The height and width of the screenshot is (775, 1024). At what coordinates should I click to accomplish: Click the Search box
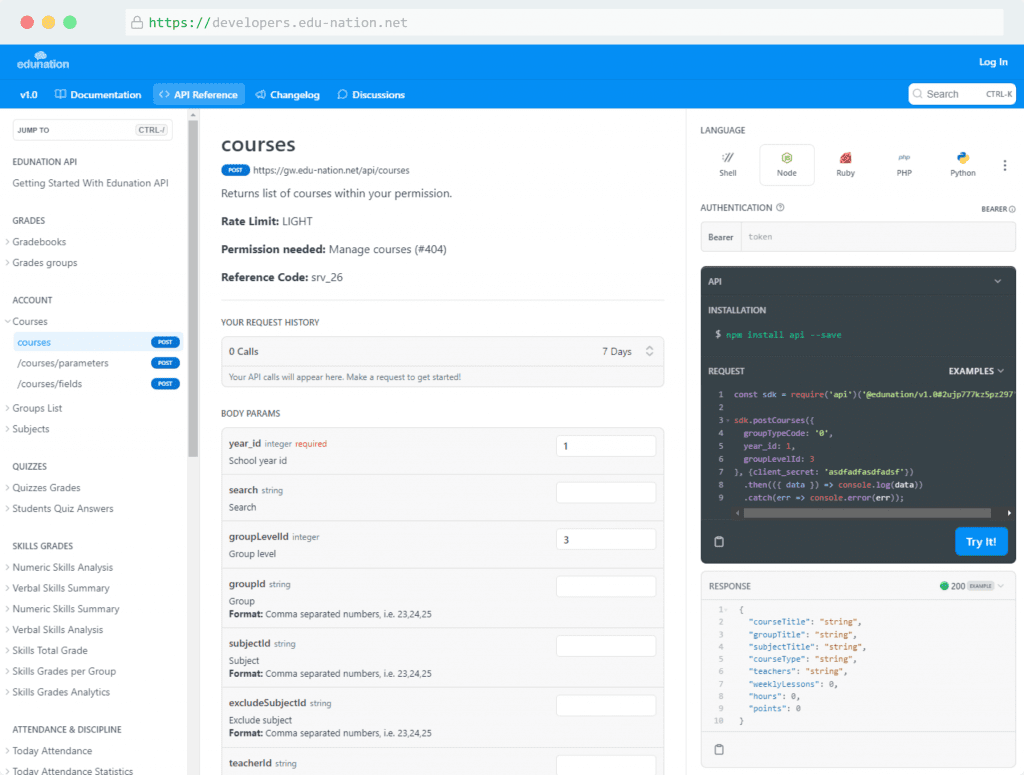tap(962, 94)
